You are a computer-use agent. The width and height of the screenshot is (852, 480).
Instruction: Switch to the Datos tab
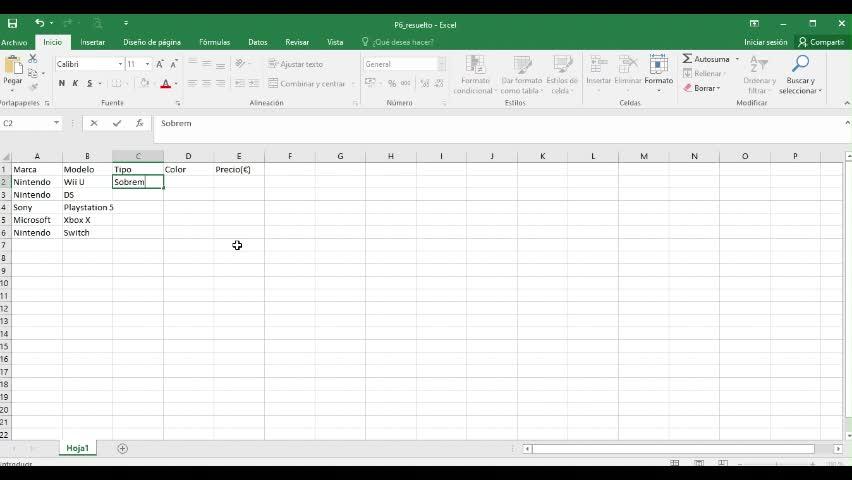(x=258, y=42)
